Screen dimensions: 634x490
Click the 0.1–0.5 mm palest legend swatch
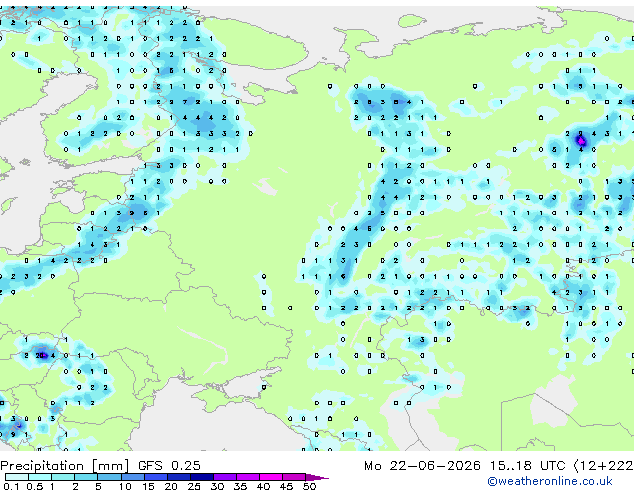[17, 477]
